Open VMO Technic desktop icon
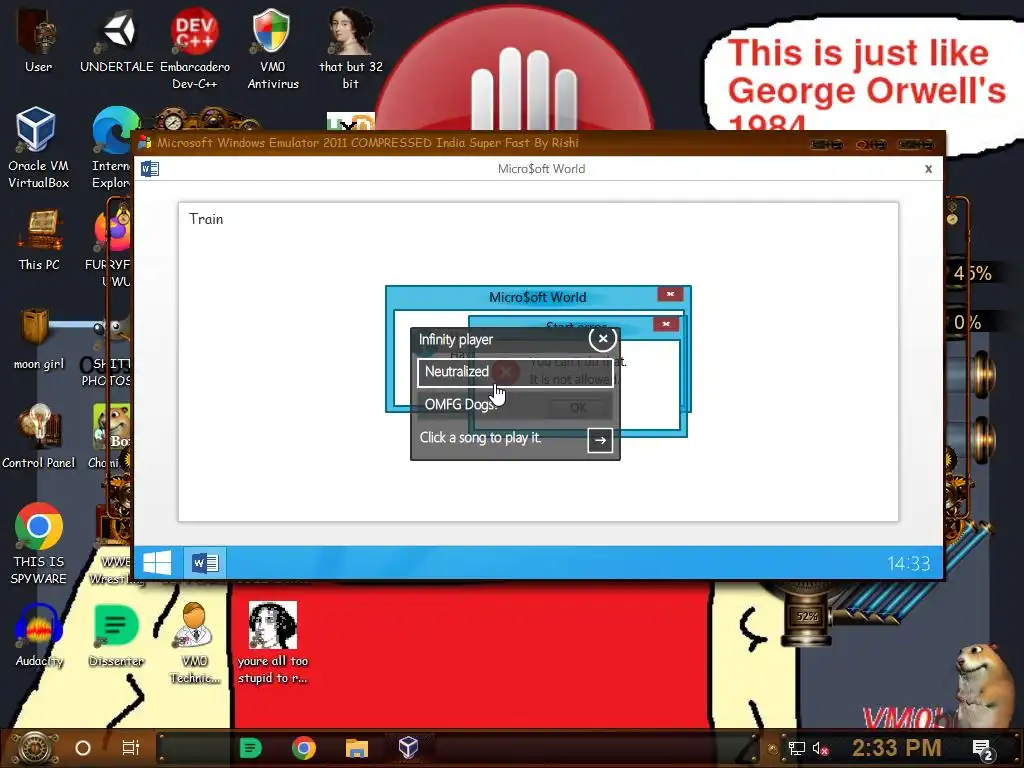1024x768 pixels. pyautogui.click(x=195, y=643)
